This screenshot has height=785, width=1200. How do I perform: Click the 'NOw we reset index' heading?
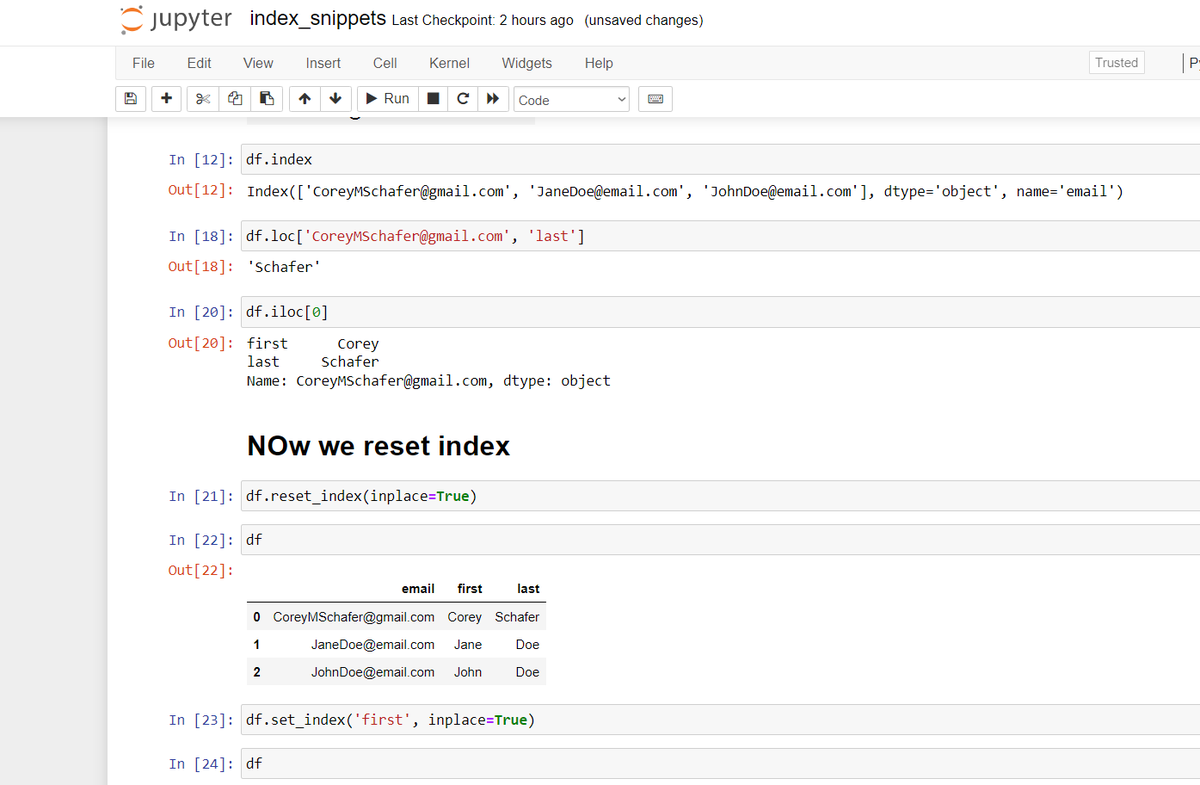click(378, 445)
